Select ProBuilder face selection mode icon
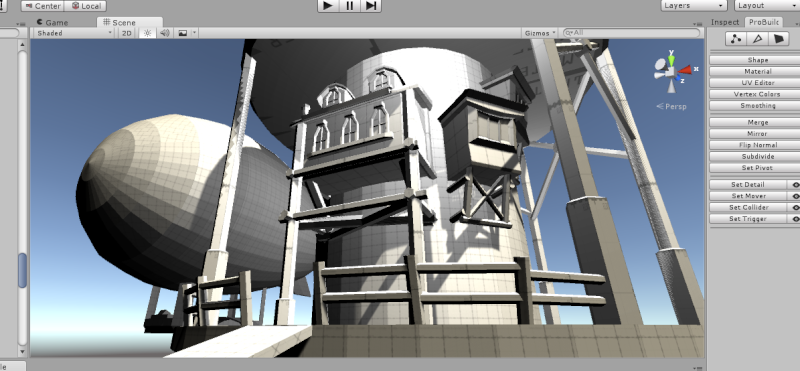This screenshot has width=800, height=371. pos(778,39)
